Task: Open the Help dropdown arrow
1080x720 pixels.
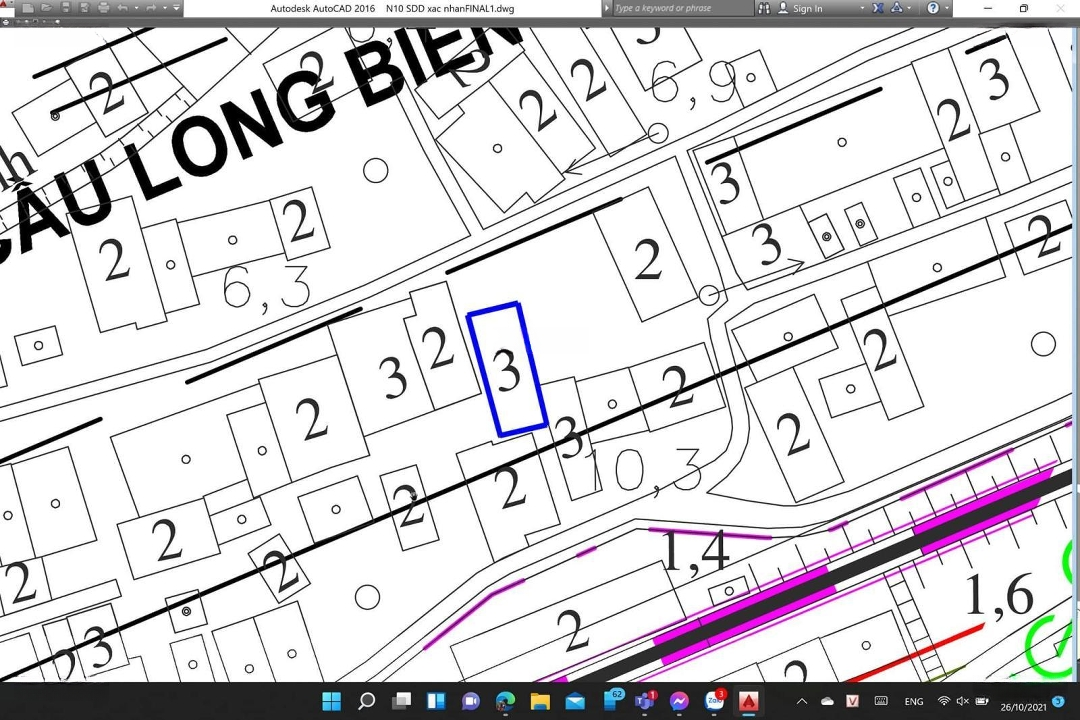Action: pos(946,8)
